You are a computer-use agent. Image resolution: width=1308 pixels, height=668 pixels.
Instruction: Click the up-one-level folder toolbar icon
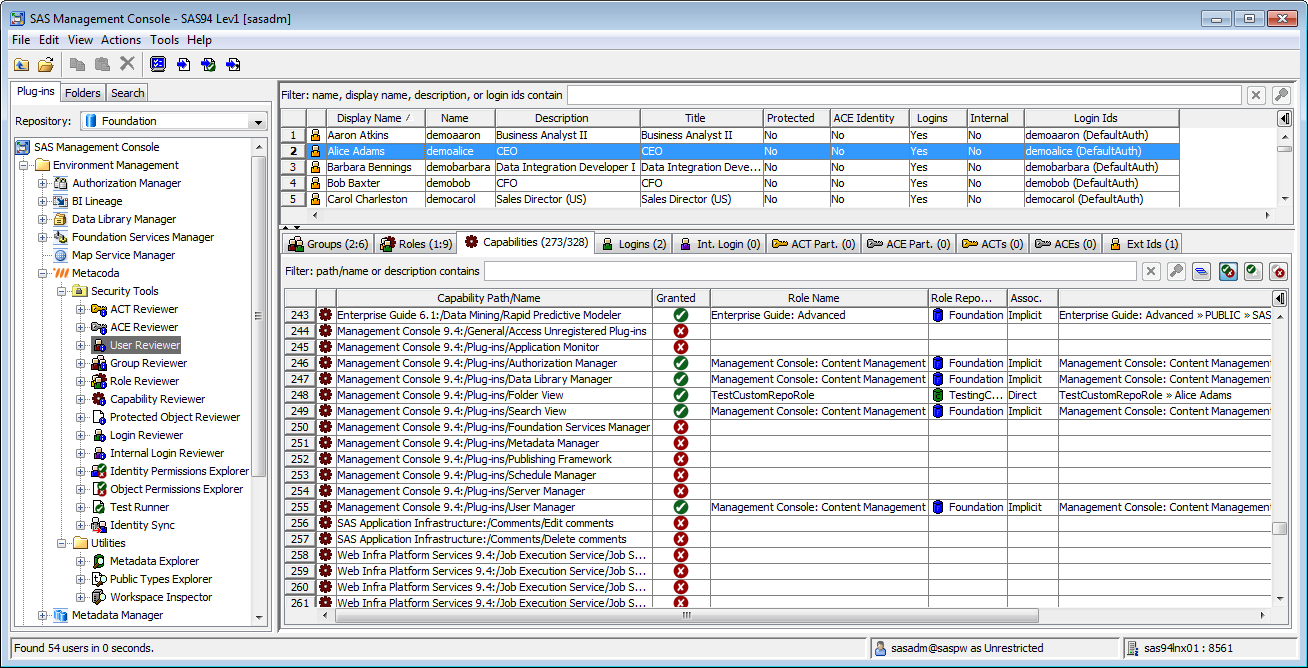point(21,64)
